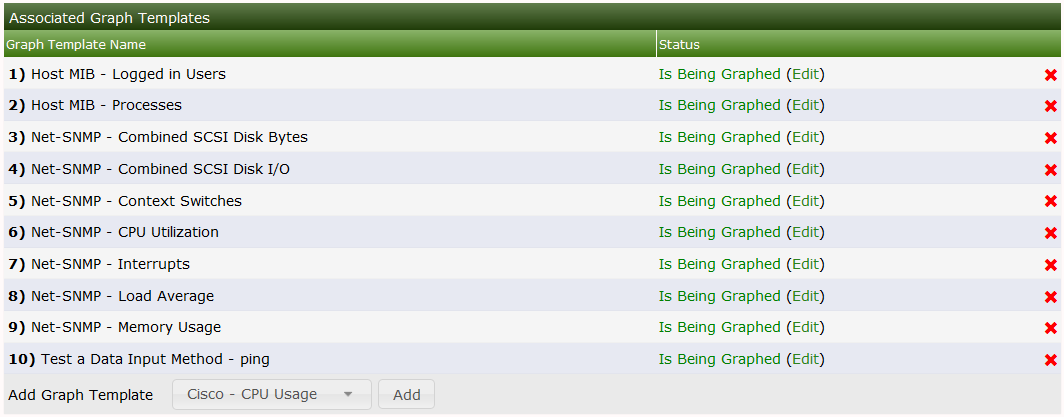The image size is (1064, 417).
Task: Click the Status column header
Action: pyautogui.click(x=679, y=44)
